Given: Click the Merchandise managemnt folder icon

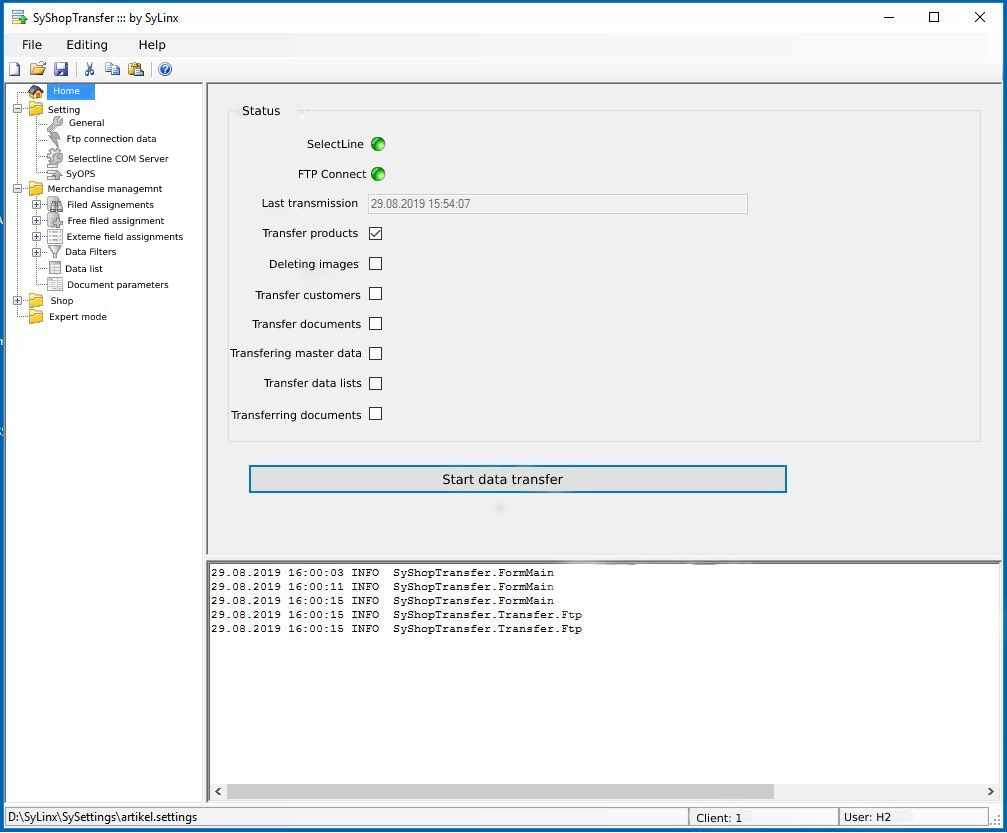Looking at the screenshot, I should tap(36, 189).
